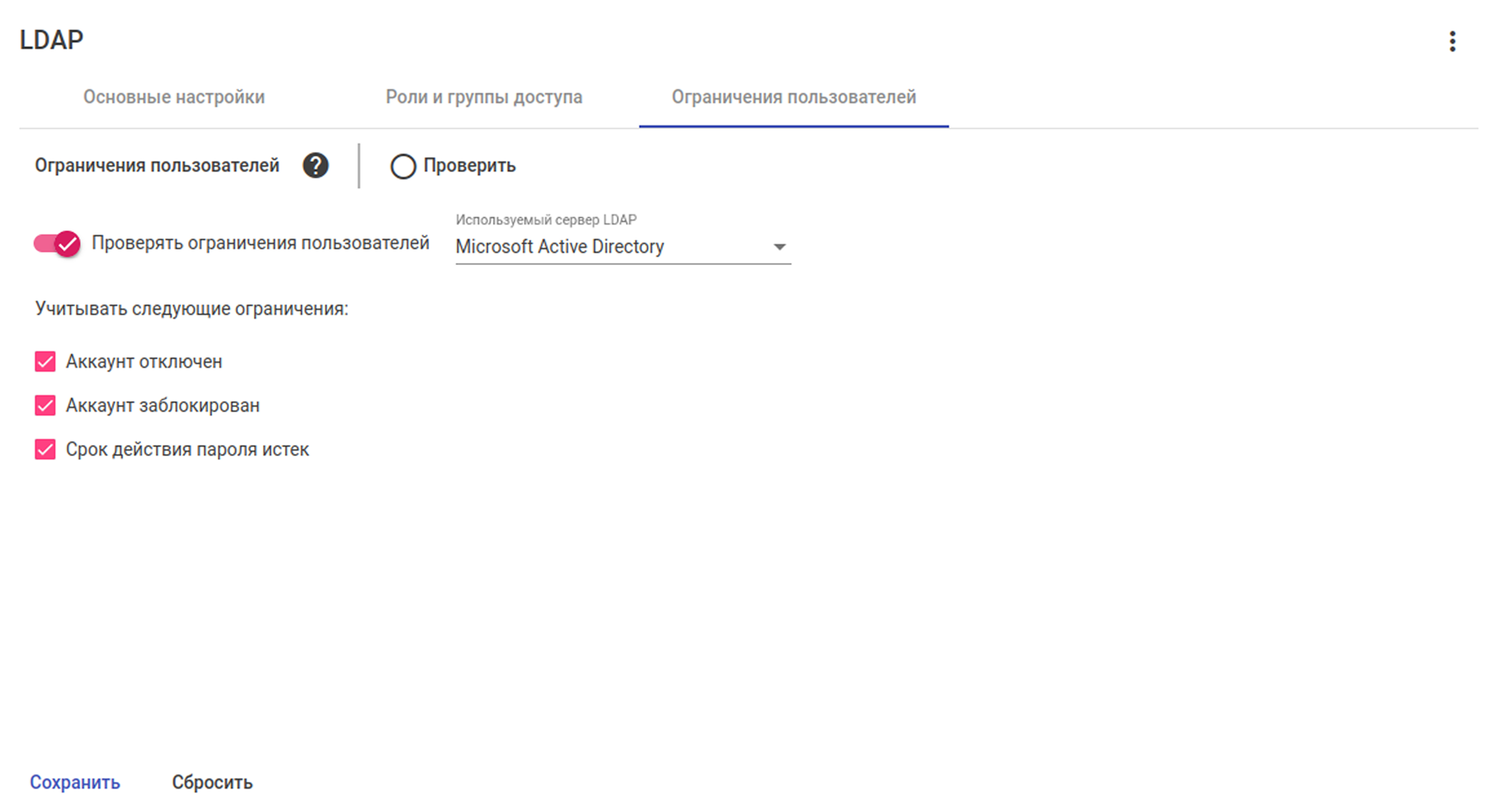Open the Роли и группы доступа tab
The width and height of the screenshot is (1494, 812).
pyautogui.click(x=484, y=97)
